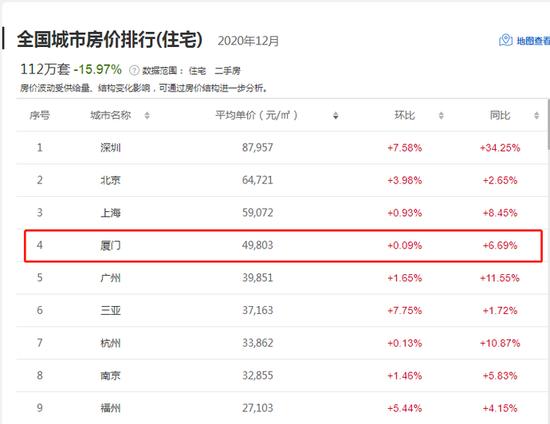Open the 三亚 city entry
Screen dimensions: 550x424
tap(110, 311)
